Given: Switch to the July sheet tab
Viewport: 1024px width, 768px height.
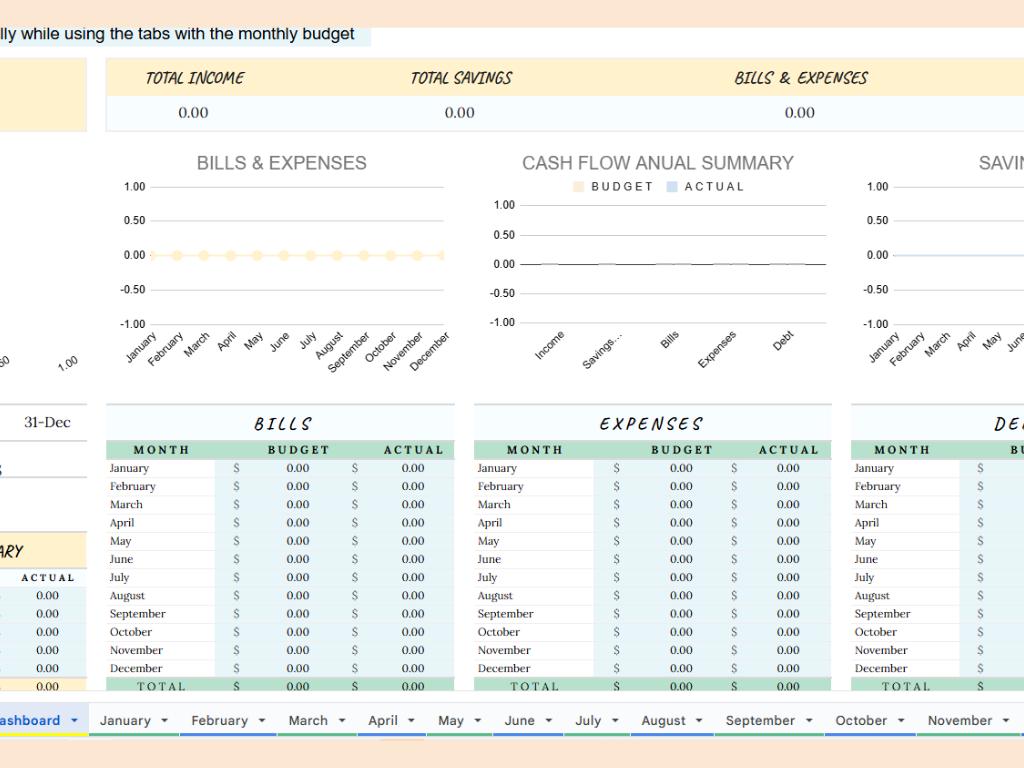Looking at the screenshot, I should pyautogui.click(x=588, y=720).
